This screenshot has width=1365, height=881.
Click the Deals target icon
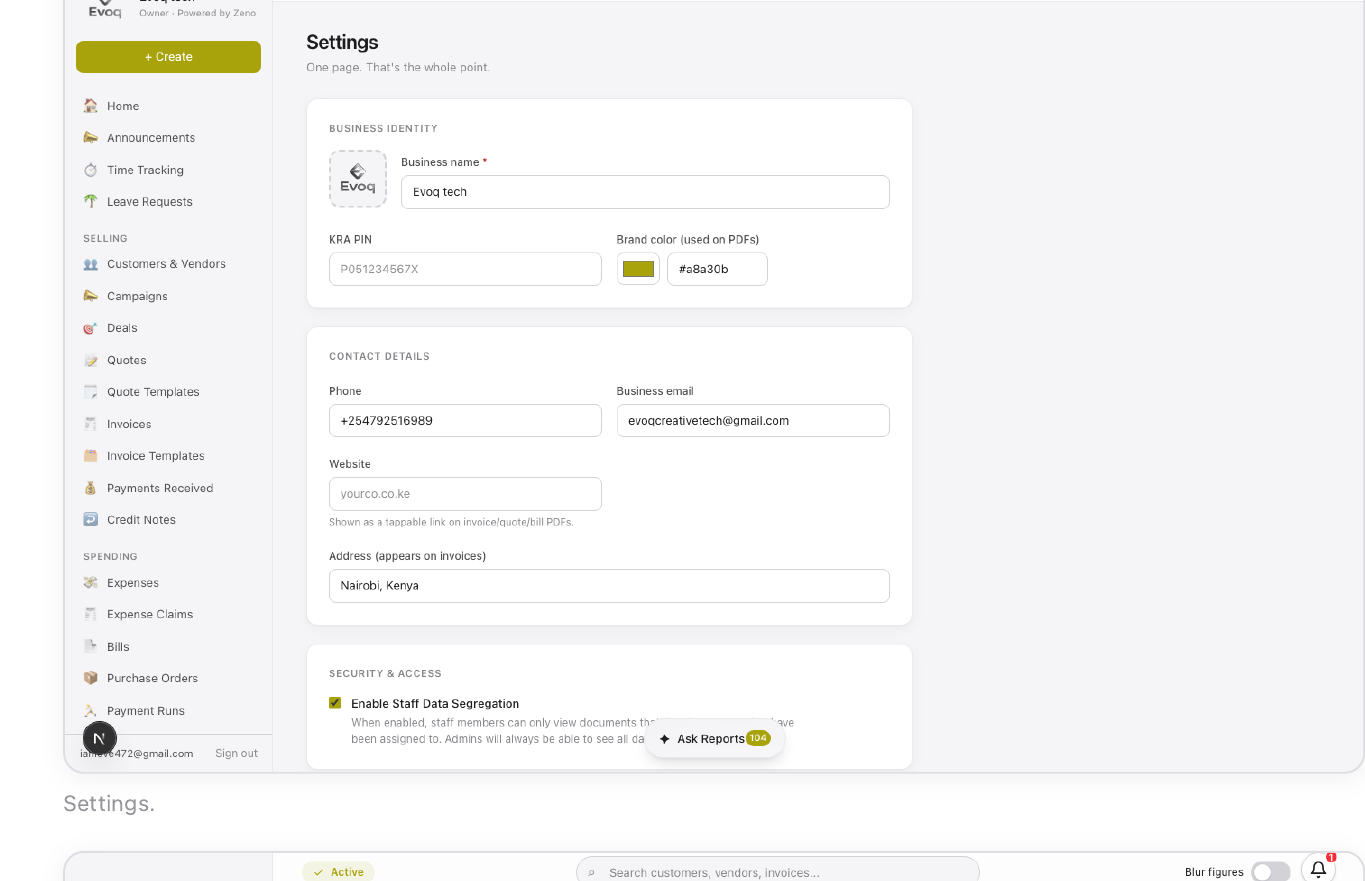click(91, 328)
